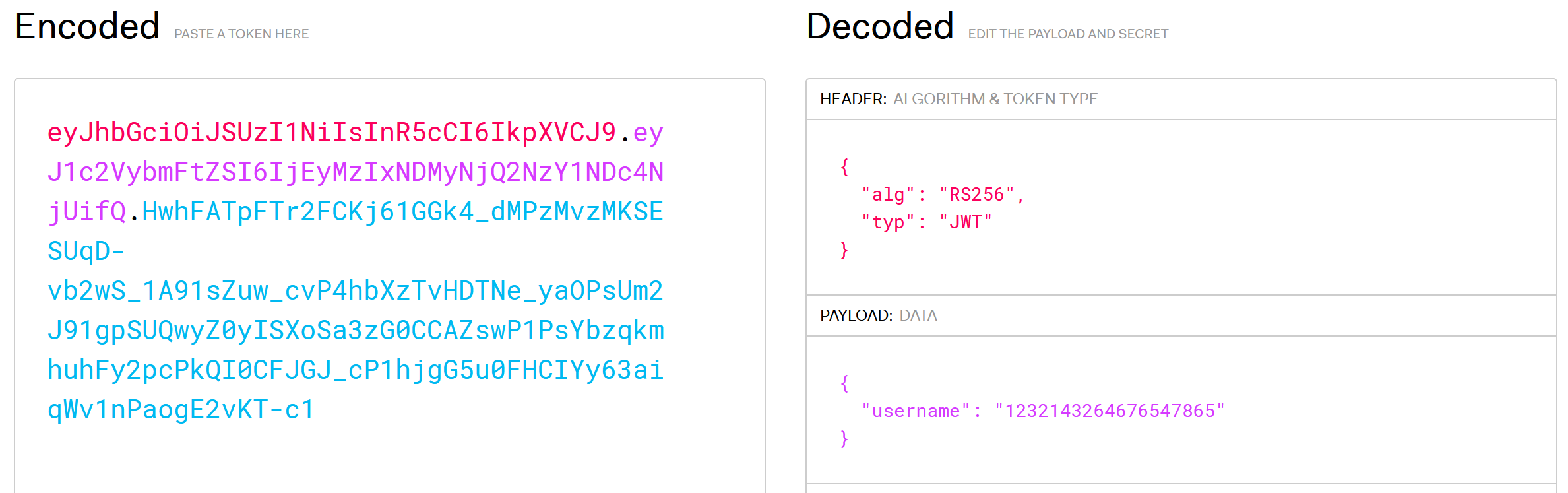The width and height of the screenshot is (1568, 493).
Task: Click the username value 1232143264676547865
Action: coord(1110,411)
